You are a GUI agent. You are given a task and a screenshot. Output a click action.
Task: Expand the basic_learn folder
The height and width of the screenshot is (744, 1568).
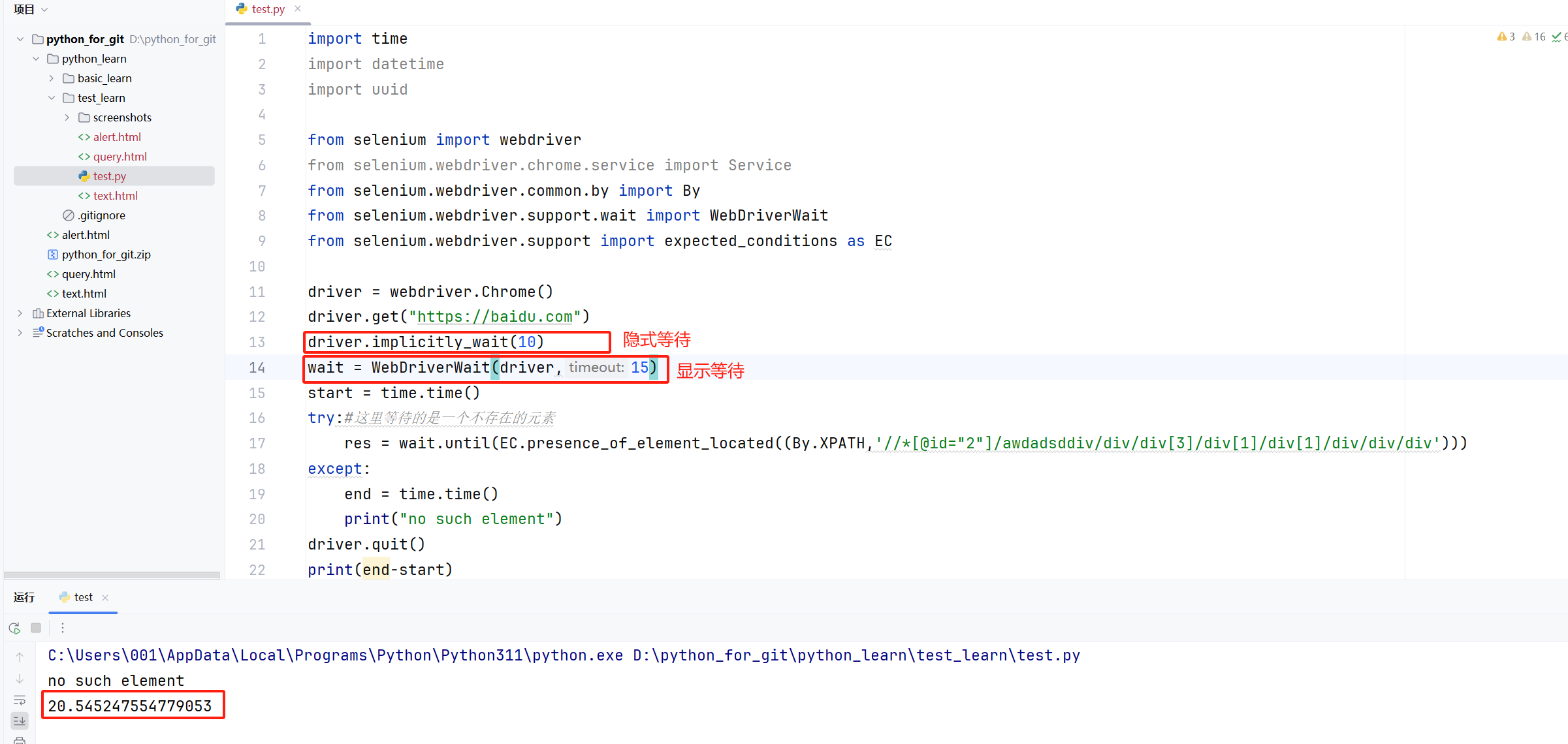52,78
